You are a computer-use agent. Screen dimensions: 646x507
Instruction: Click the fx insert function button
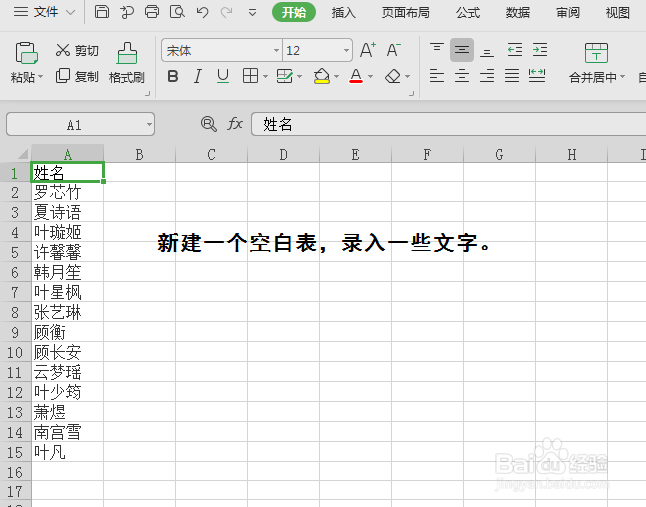235,124
